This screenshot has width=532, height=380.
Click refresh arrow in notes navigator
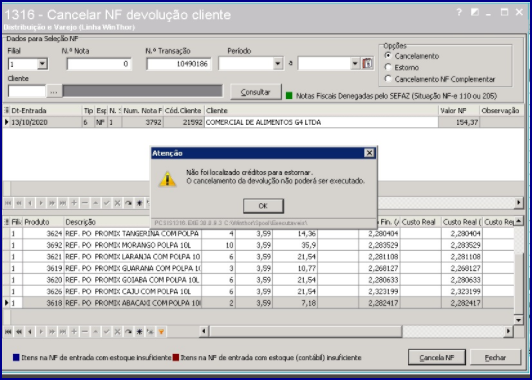click(128, 203)
